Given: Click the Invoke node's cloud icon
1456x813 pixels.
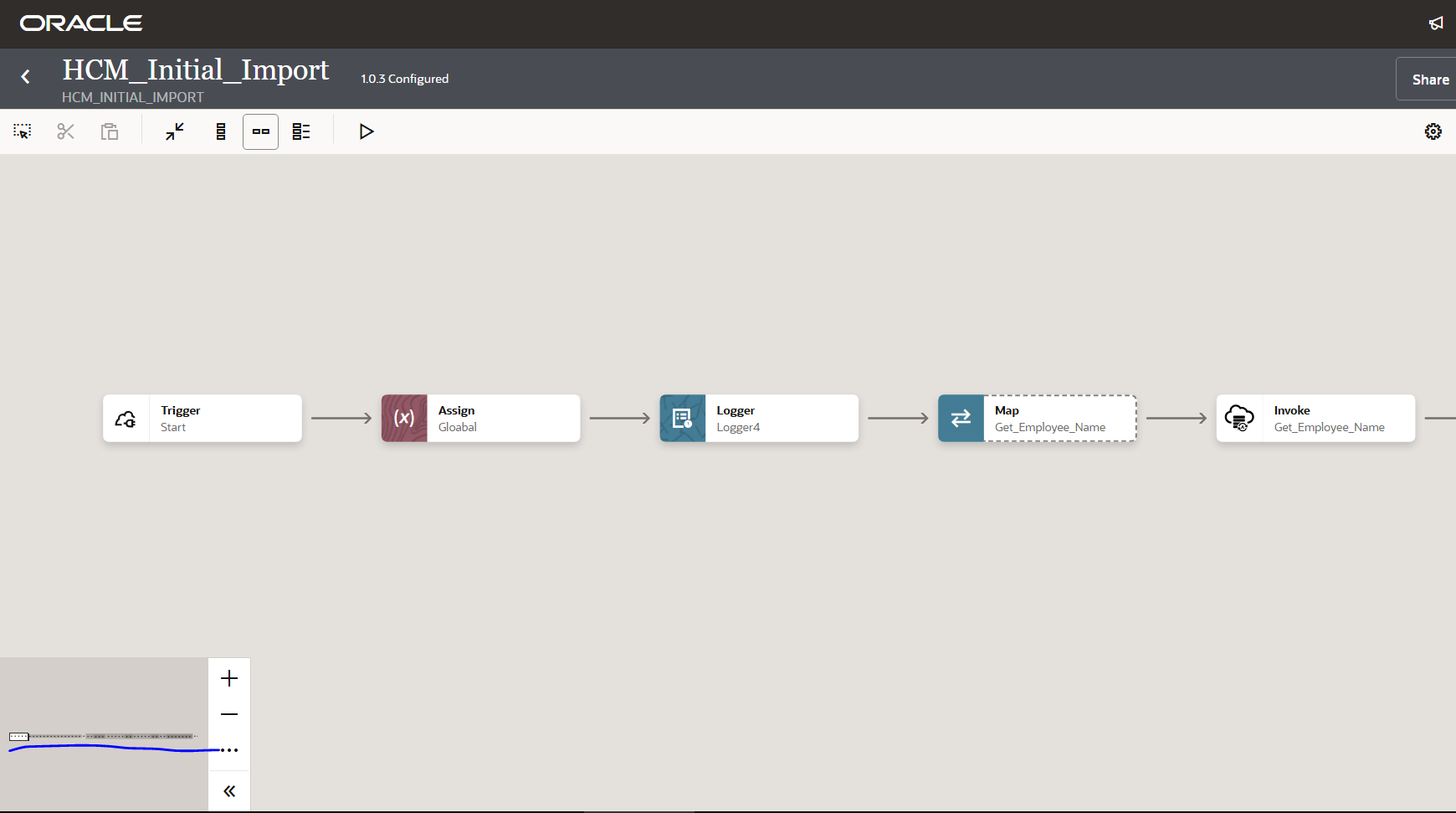Looking at the screenshot, I should coord(1239,418).
